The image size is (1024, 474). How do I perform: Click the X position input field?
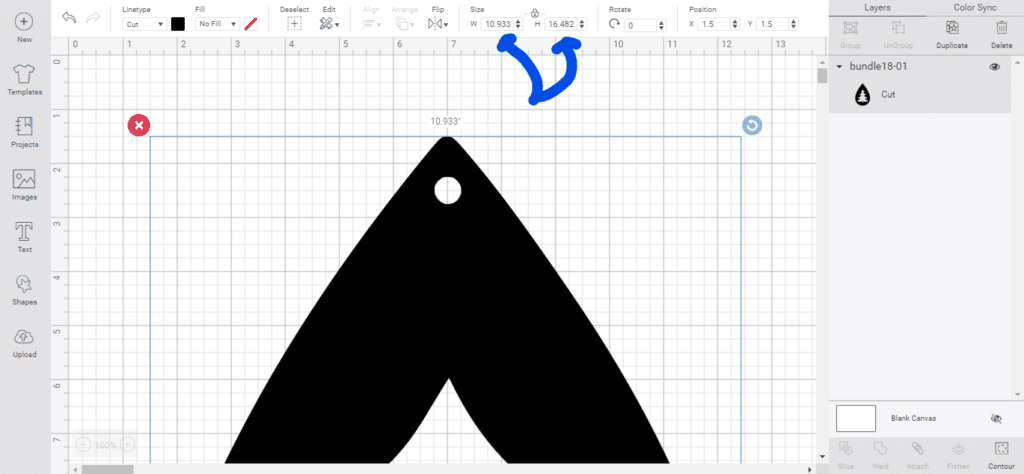click(714, 24)
